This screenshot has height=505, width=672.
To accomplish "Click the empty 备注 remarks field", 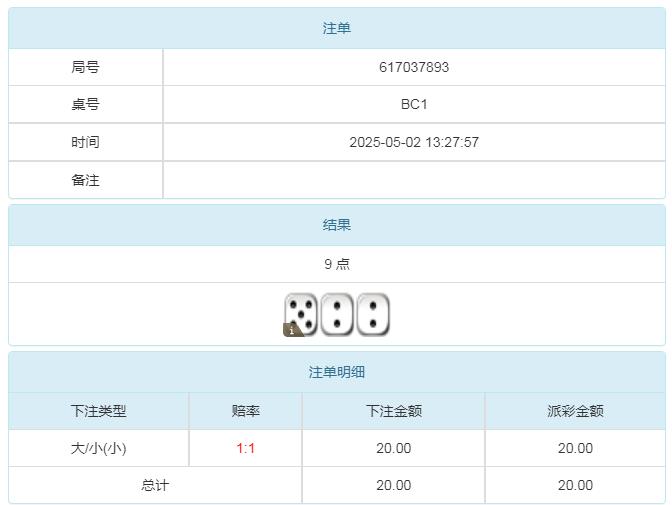I will pyautogui.click(x=414, y=180).
